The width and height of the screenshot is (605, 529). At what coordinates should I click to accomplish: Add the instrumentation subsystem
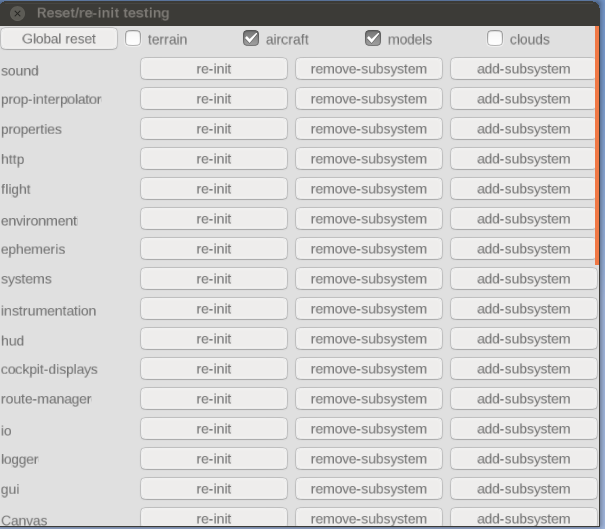click(523, 309)
